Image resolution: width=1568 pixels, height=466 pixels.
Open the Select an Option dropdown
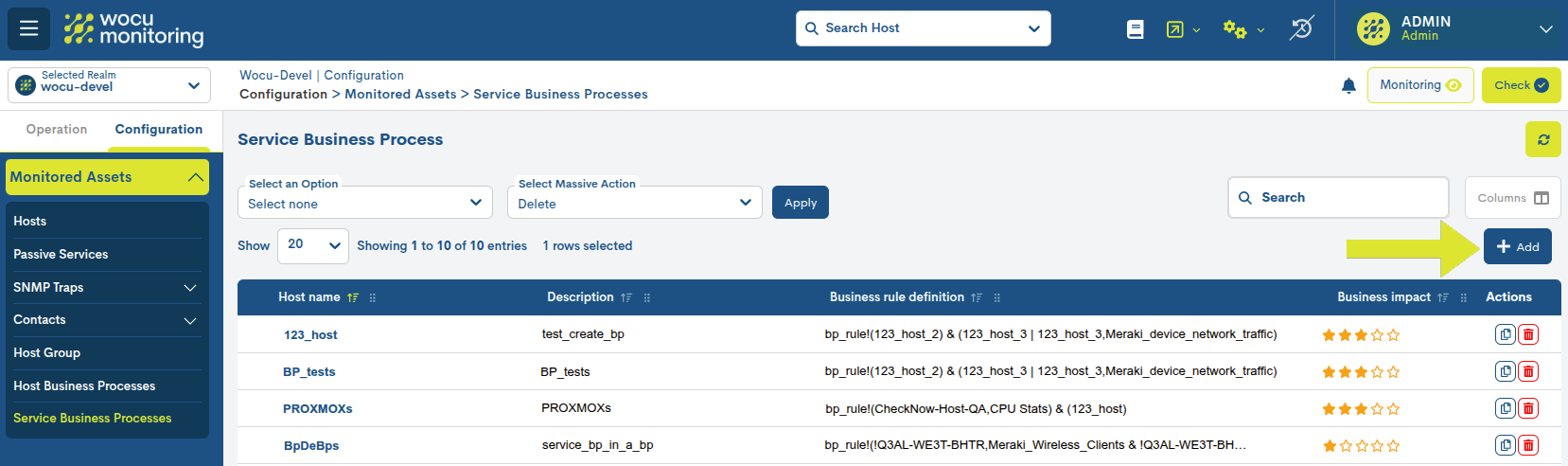click(365, 203)
